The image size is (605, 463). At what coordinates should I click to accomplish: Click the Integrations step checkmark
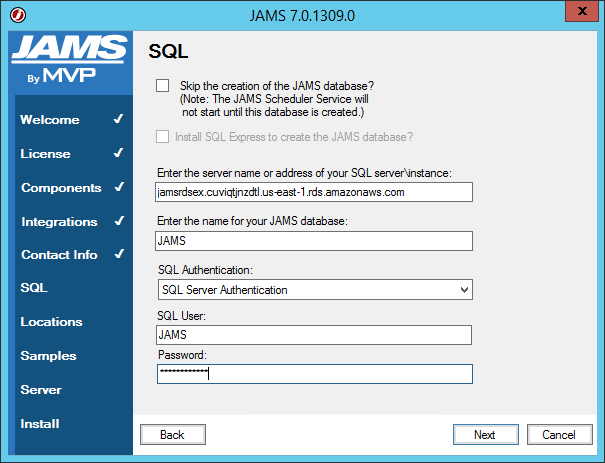click(120, 221)
